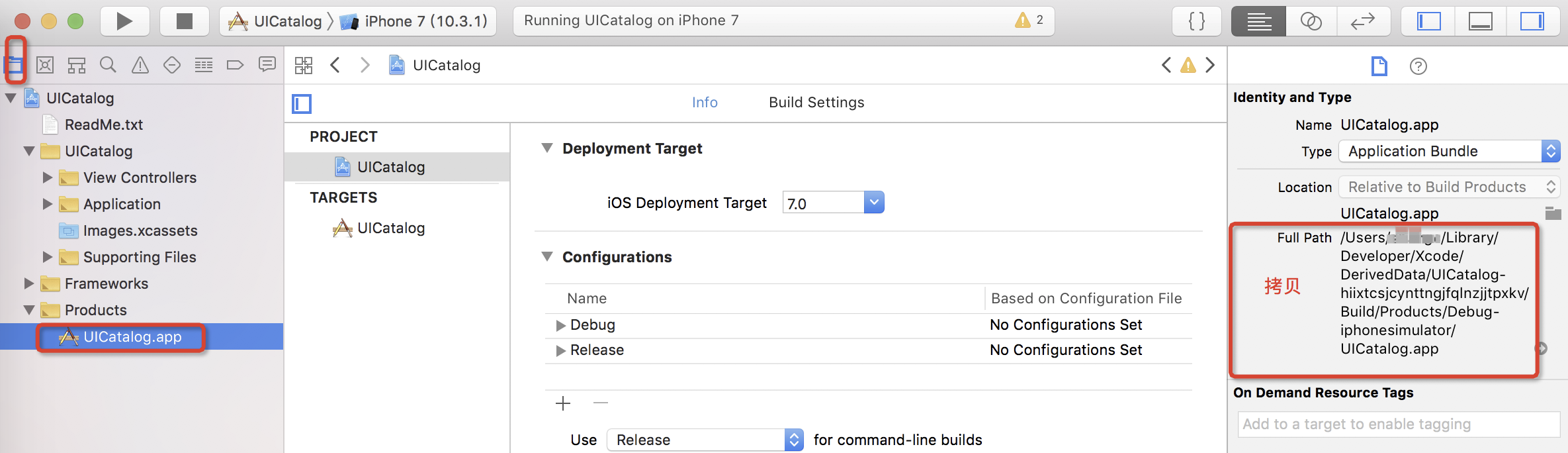Expand the Debug configuration row
The image size is (1568, 453).
(560, 325)
